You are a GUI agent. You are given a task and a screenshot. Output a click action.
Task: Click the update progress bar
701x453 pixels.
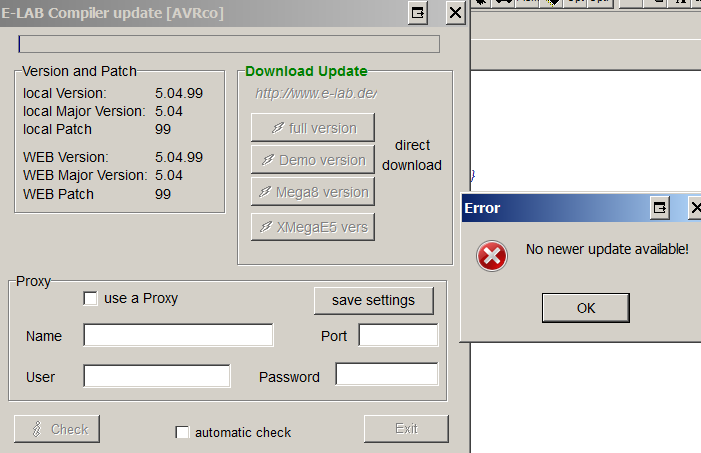coord(229,44)
